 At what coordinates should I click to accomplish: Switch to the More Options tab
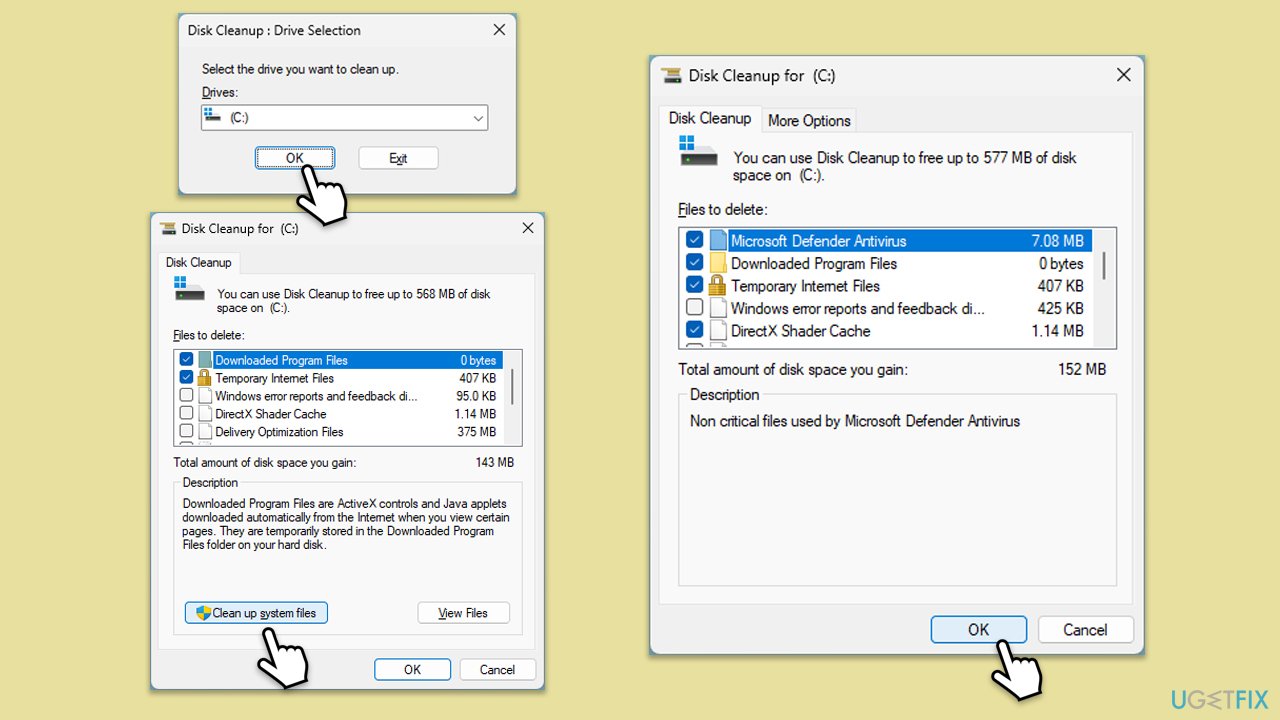click(x=809, y=120)
